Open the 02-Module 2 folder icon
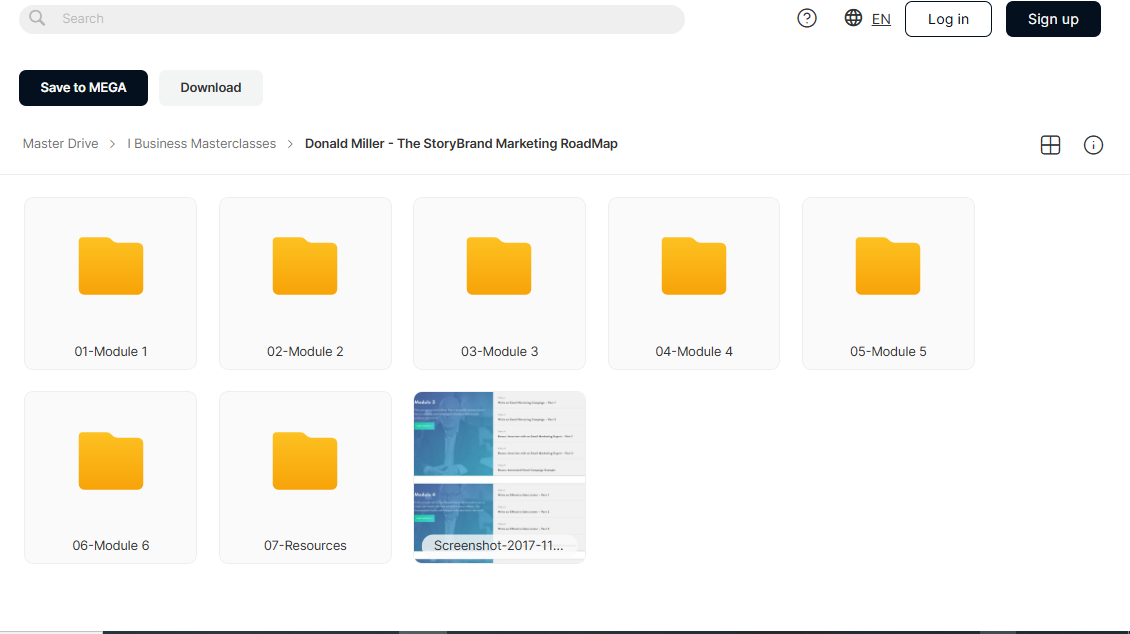1130x634 pixels. (x=305, y=266)
